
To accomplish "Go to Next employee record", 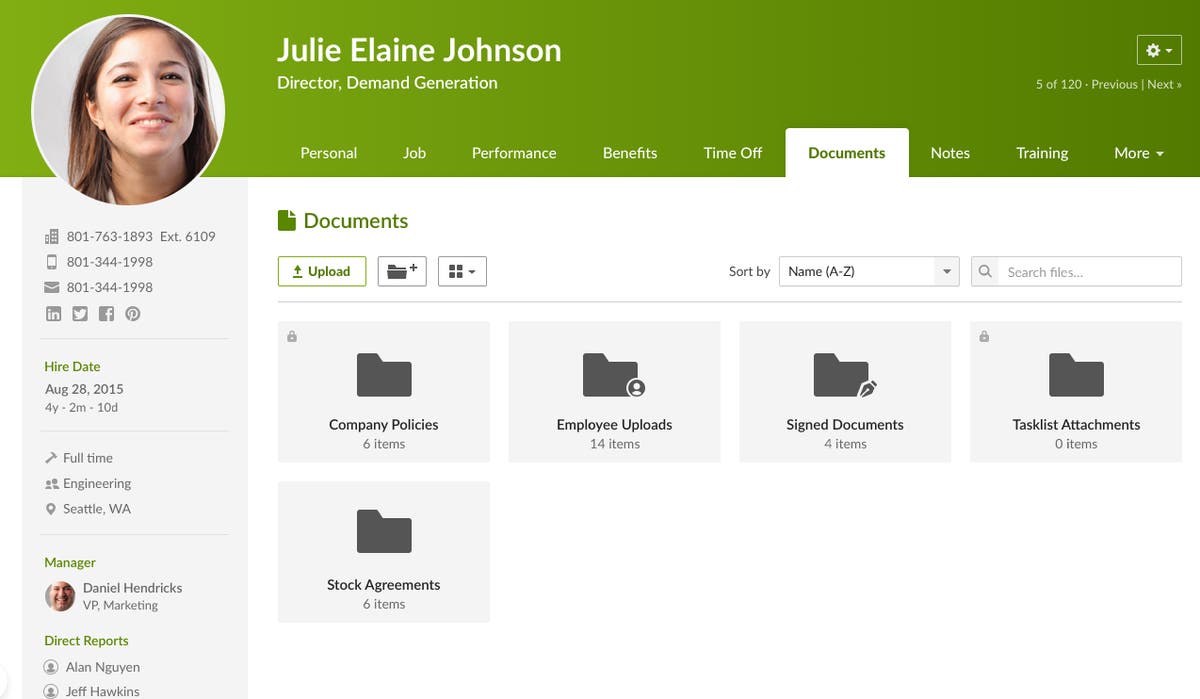I will coord(1164,84).
